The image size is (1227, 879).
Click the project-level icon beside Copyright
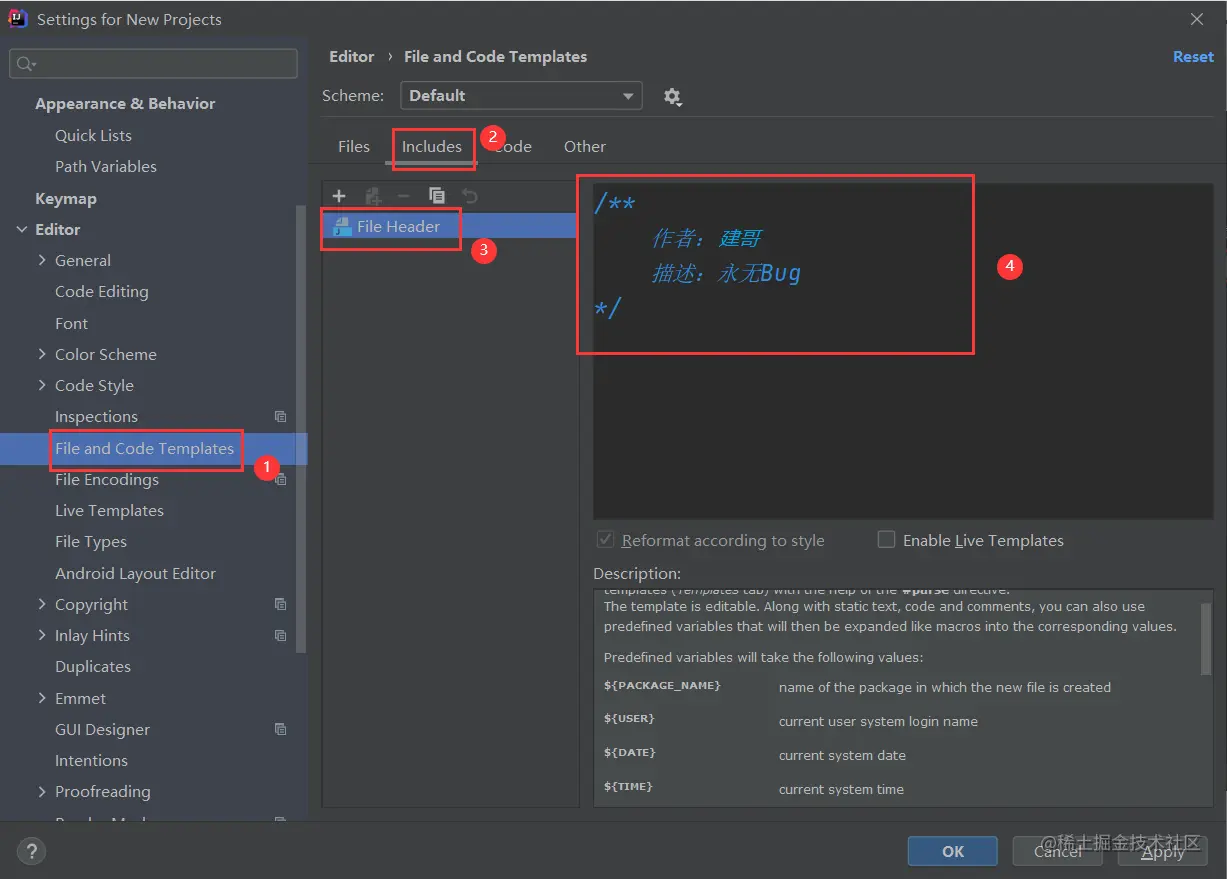click(280, 605)
